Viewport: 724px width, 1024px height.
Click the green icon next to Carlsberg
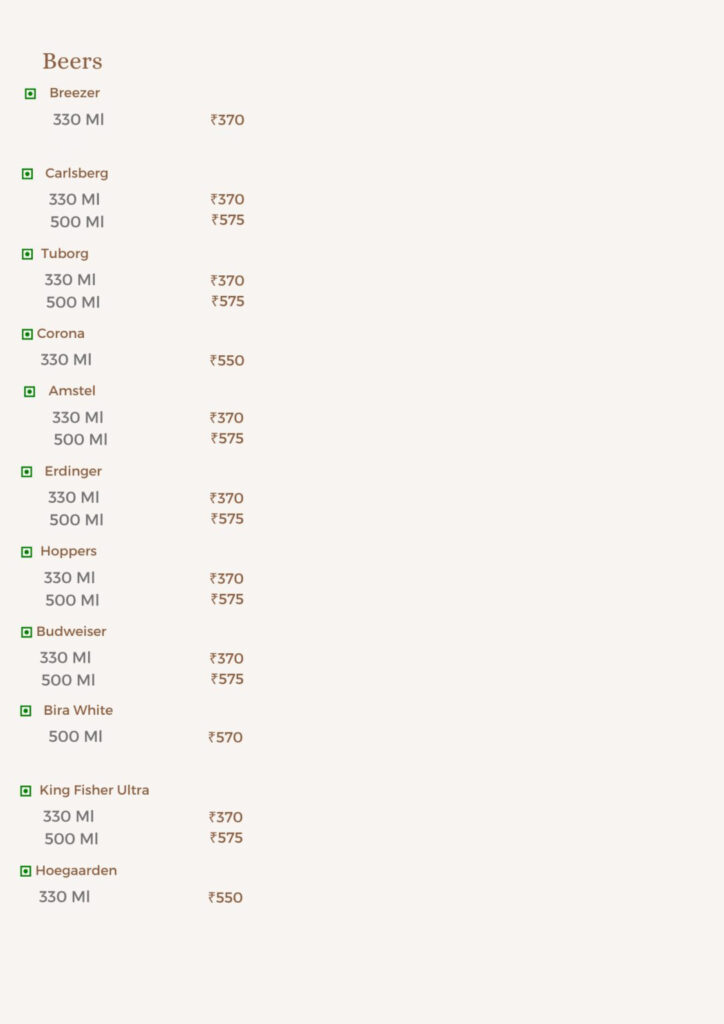(x=27, y=174)
